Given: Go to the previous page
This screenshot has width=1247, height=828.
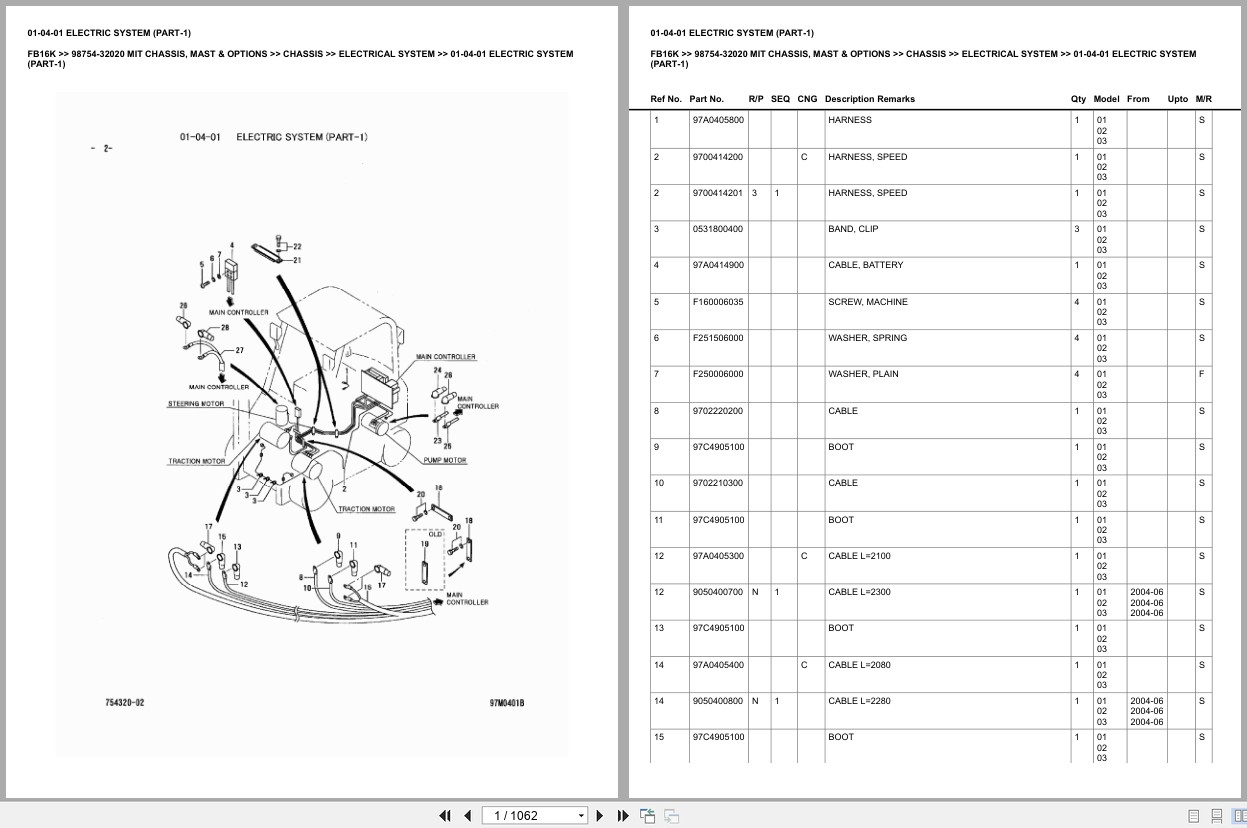Looking at the screenshot, I should [467, 815].
